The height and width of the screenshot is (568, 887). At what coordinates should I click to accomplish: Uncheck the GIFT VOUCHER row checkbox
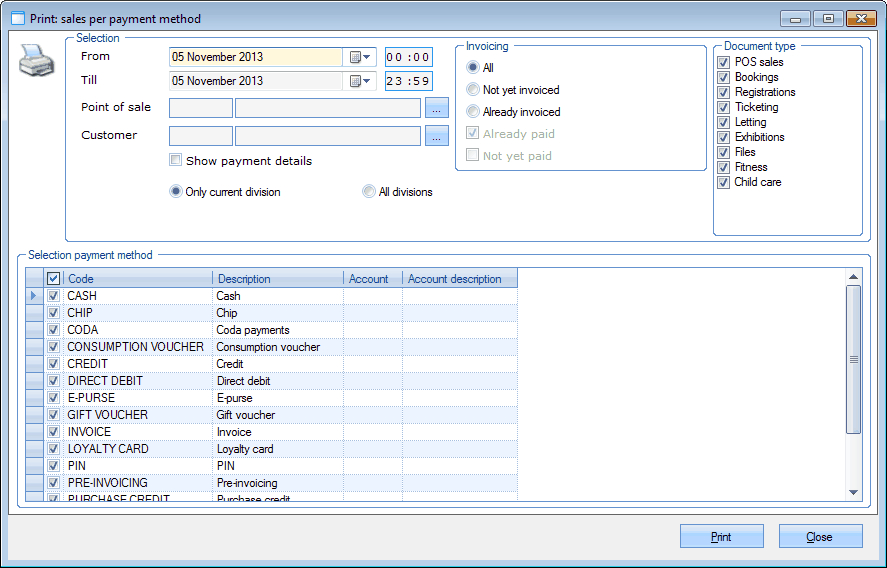pyautogui.click(x=54, y=415)
